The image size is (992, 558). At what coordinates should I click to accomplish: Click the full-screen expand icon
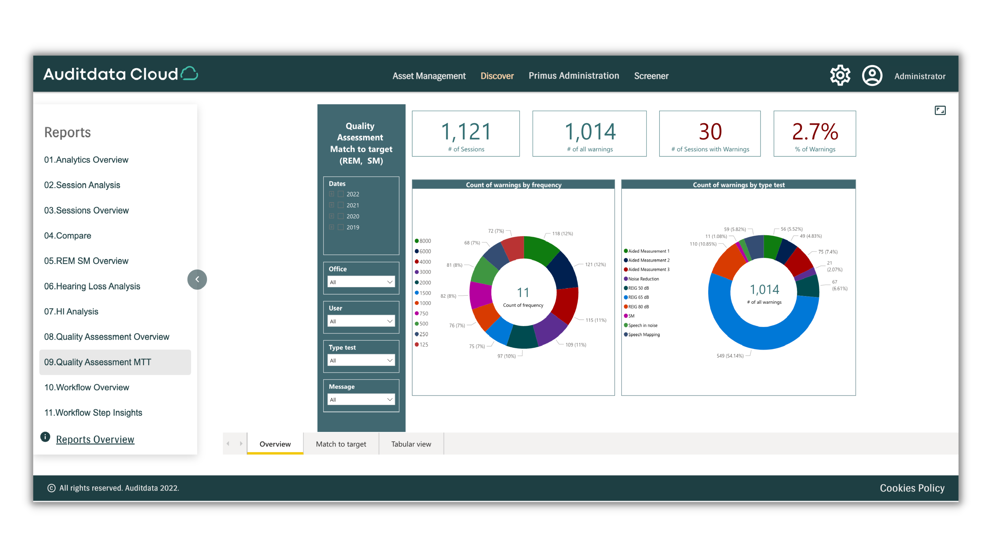940,110
